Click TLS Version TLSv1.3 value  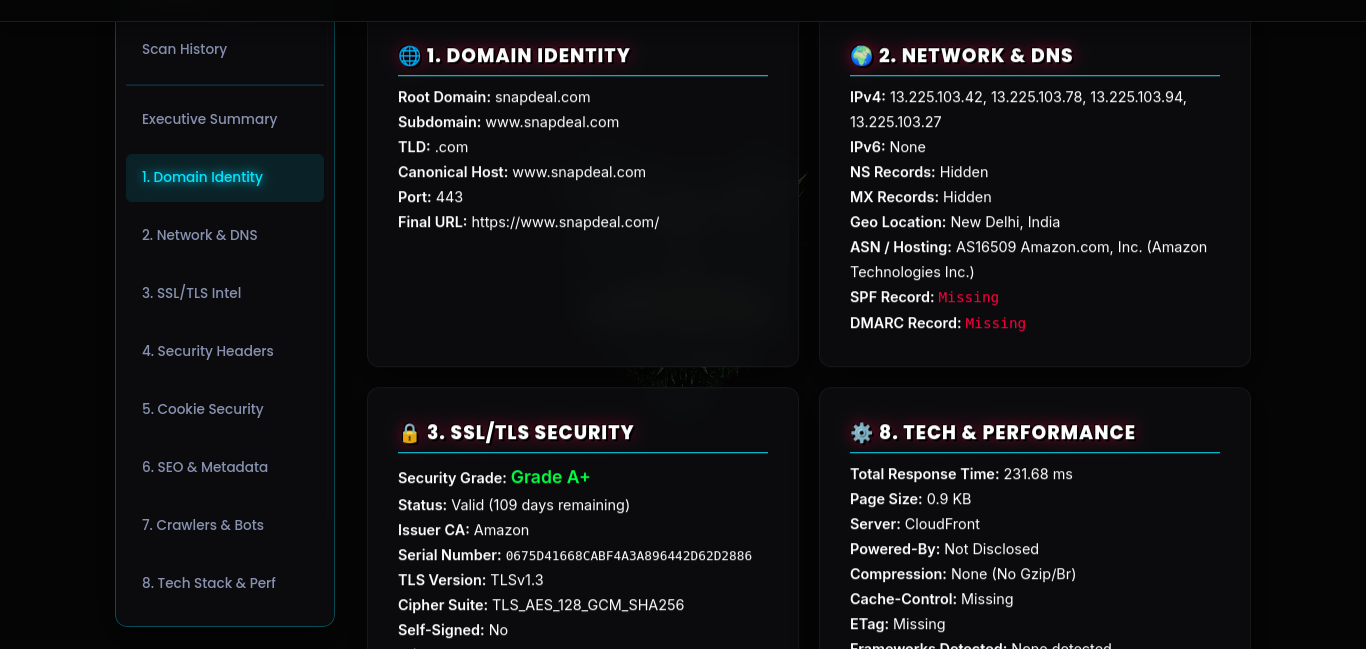pyautogui.click(x=517, y=580)
